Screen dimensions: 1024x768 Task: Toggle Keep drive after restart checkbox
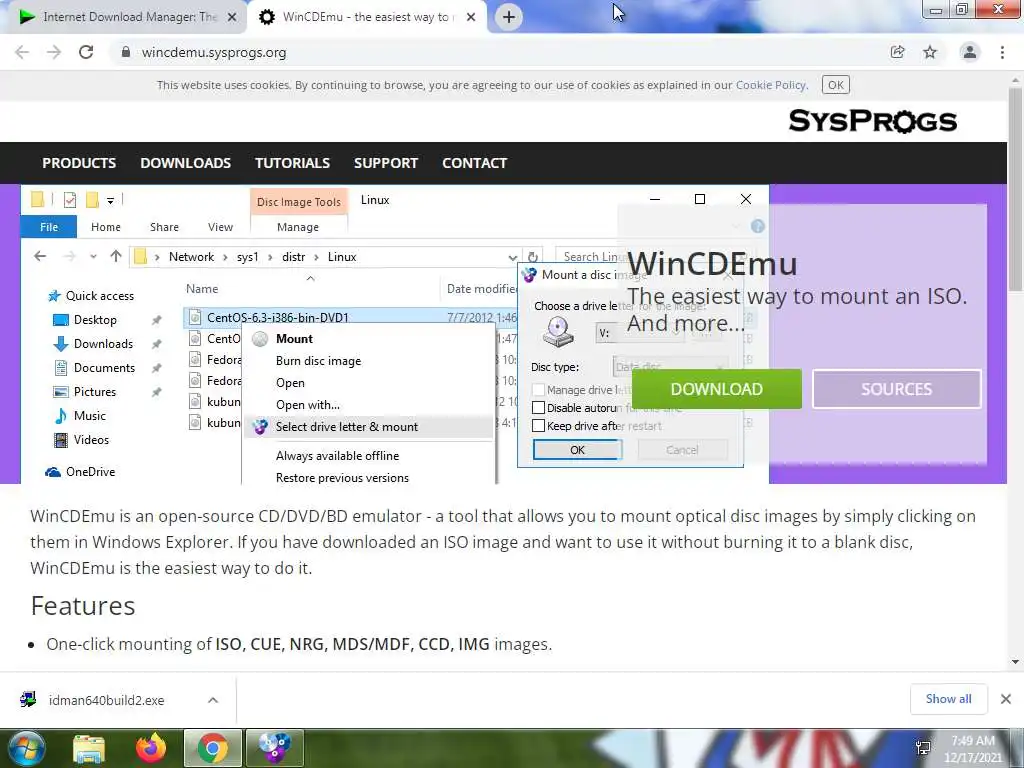tap(539, 426)
